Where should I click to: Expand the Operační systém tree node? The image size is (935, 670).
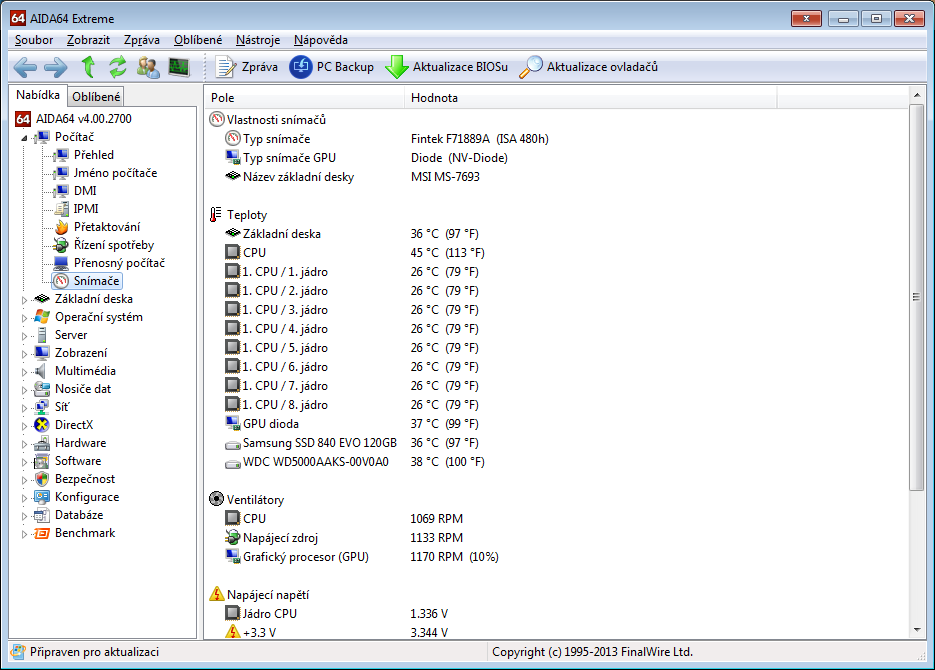[x=24, y=318]
